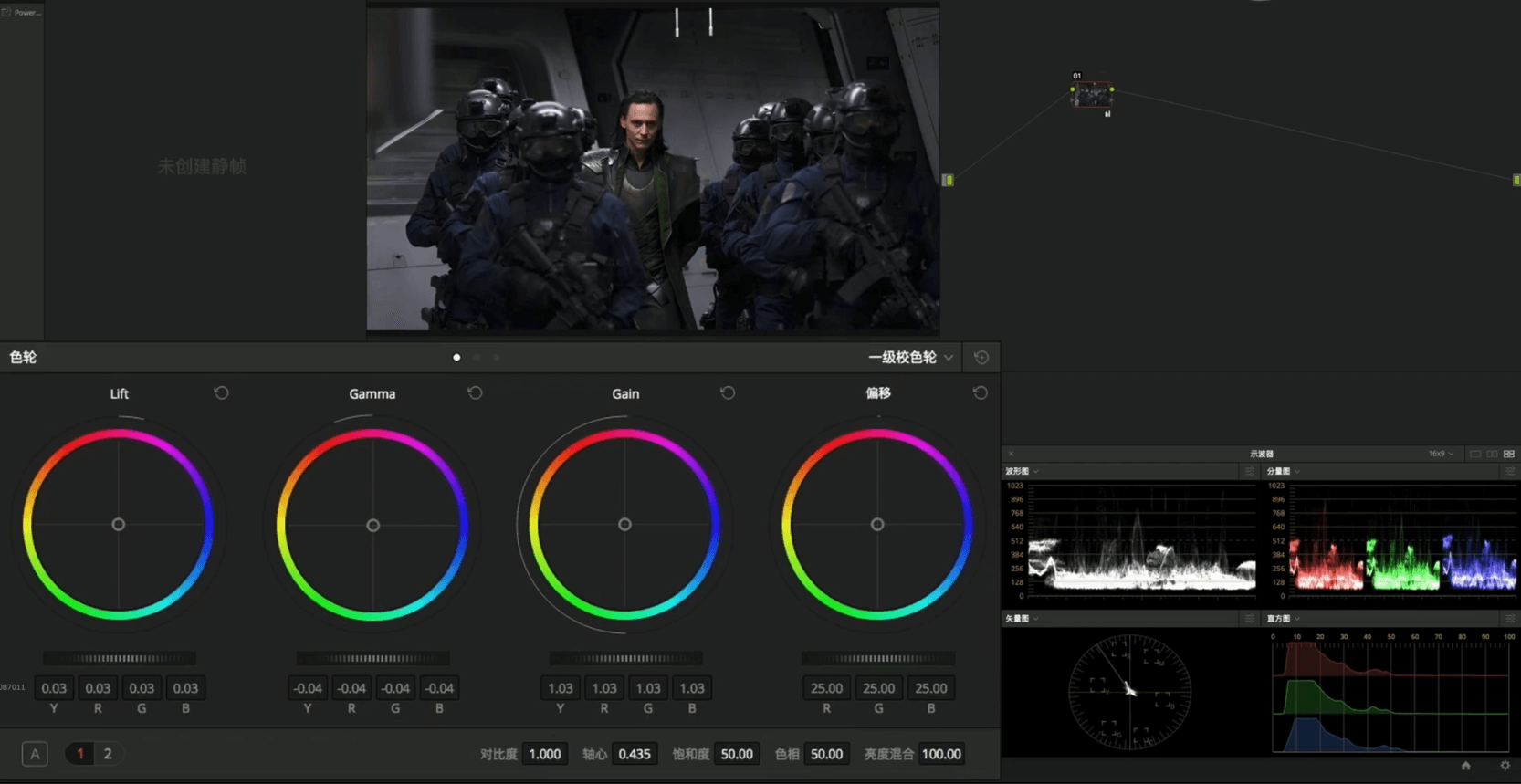Click the Lift G value field
The height and width of the screenshot is (784, 1521).
point(142,688)
